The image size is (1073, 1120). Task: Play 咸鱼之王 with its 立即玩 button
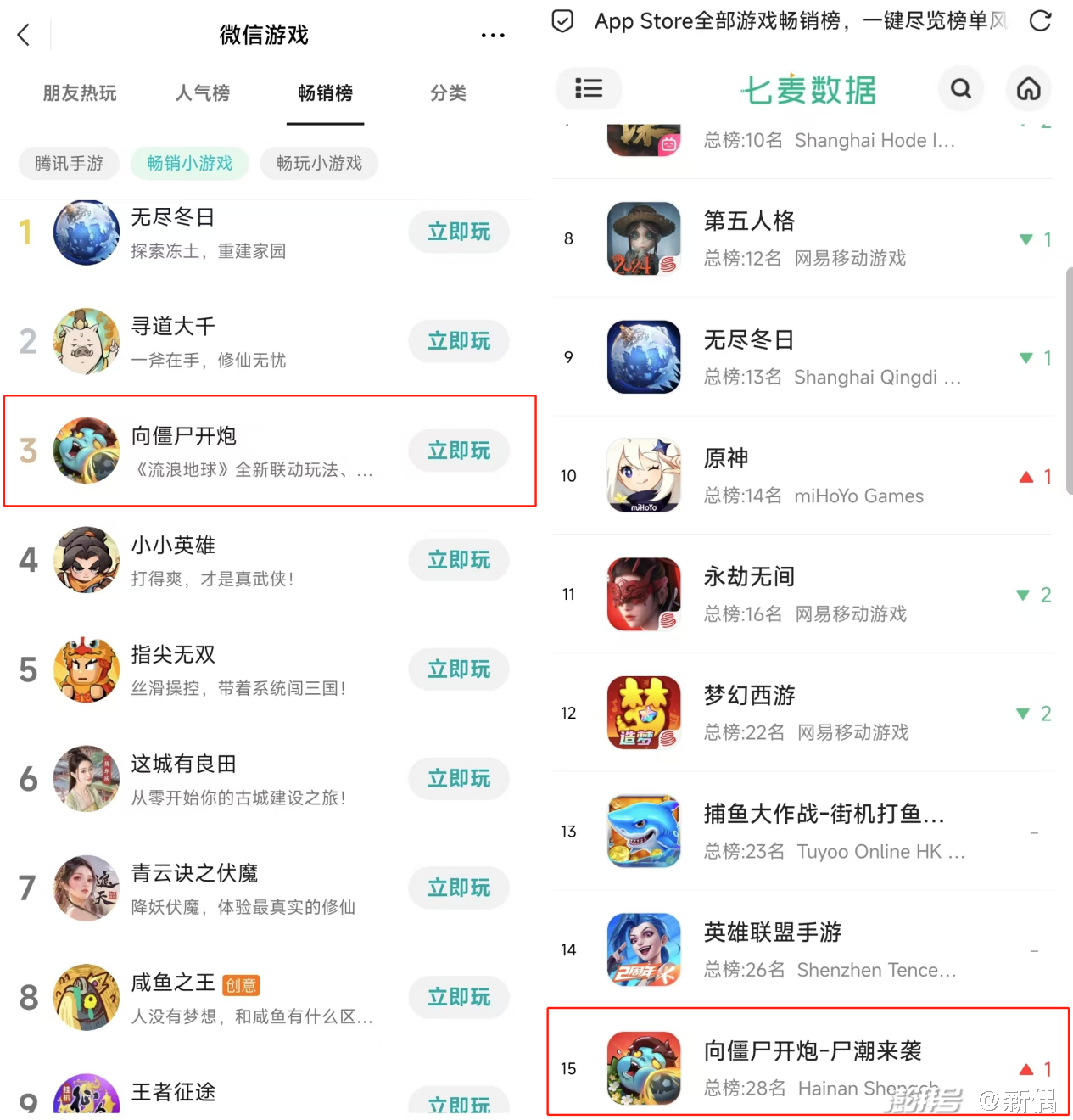tap(459, 997)
